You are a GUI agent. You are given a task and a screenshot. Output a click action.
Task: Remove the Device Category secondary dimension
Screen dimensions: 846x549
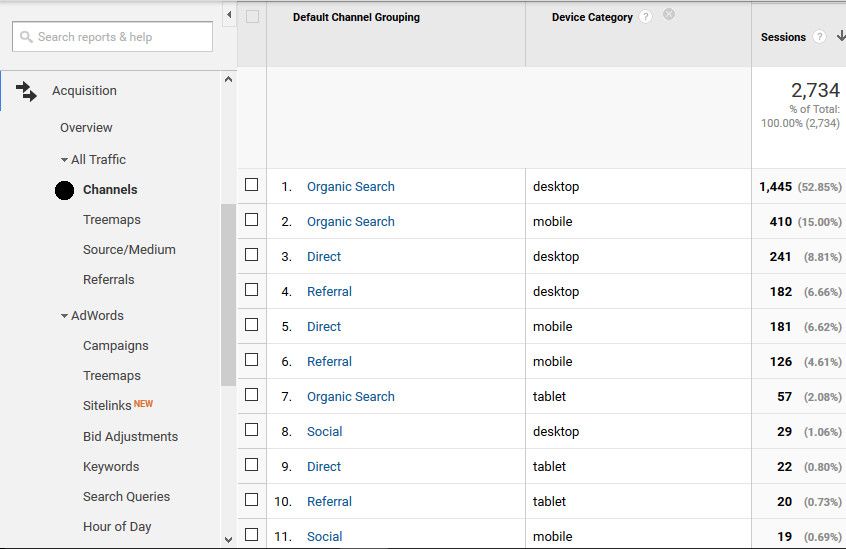click(669, 15)
